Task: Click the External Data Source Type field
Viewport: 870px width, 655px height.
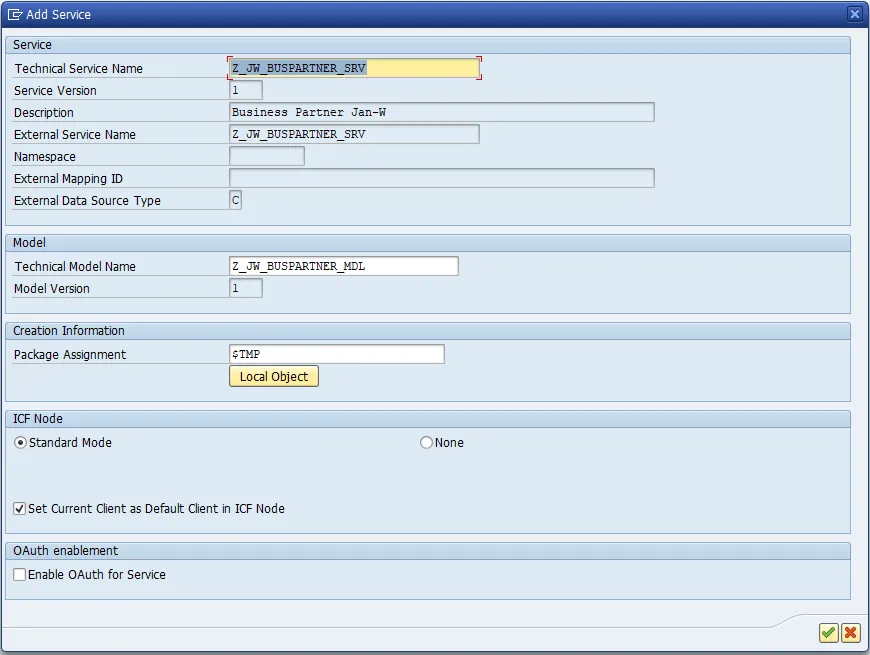Action: coord(236,200)
